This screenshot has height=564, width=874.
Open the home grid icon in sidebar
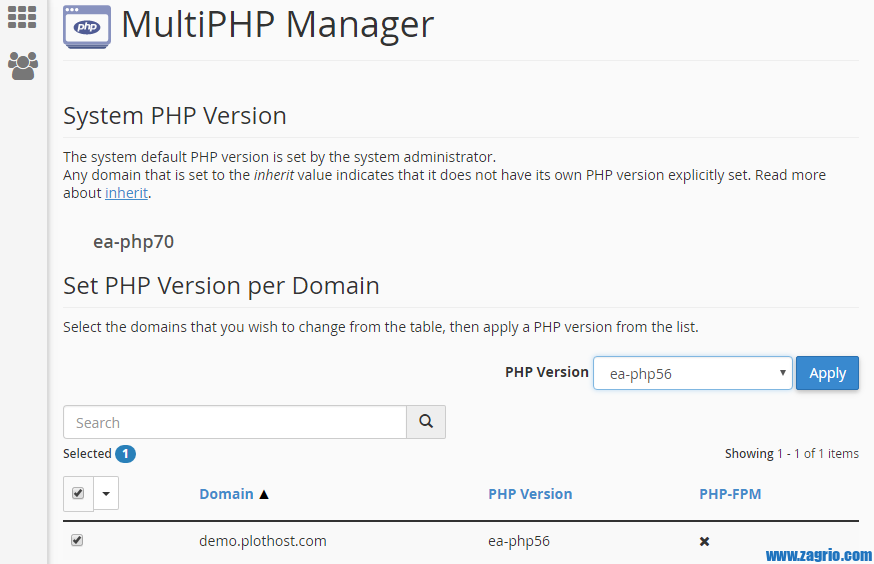point(22,17)
